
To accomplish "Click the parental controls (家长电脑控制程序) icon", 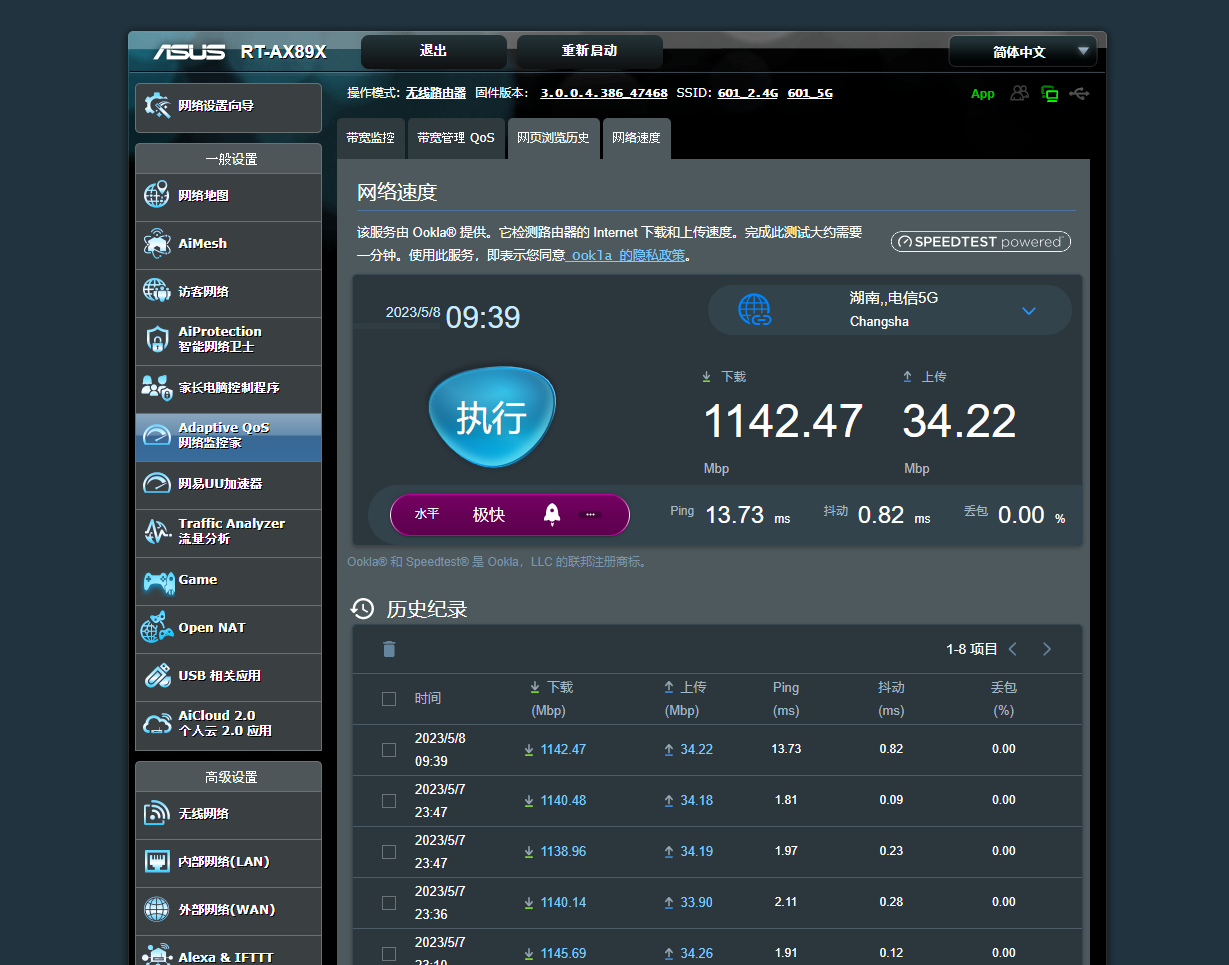I will coord(157,387).
